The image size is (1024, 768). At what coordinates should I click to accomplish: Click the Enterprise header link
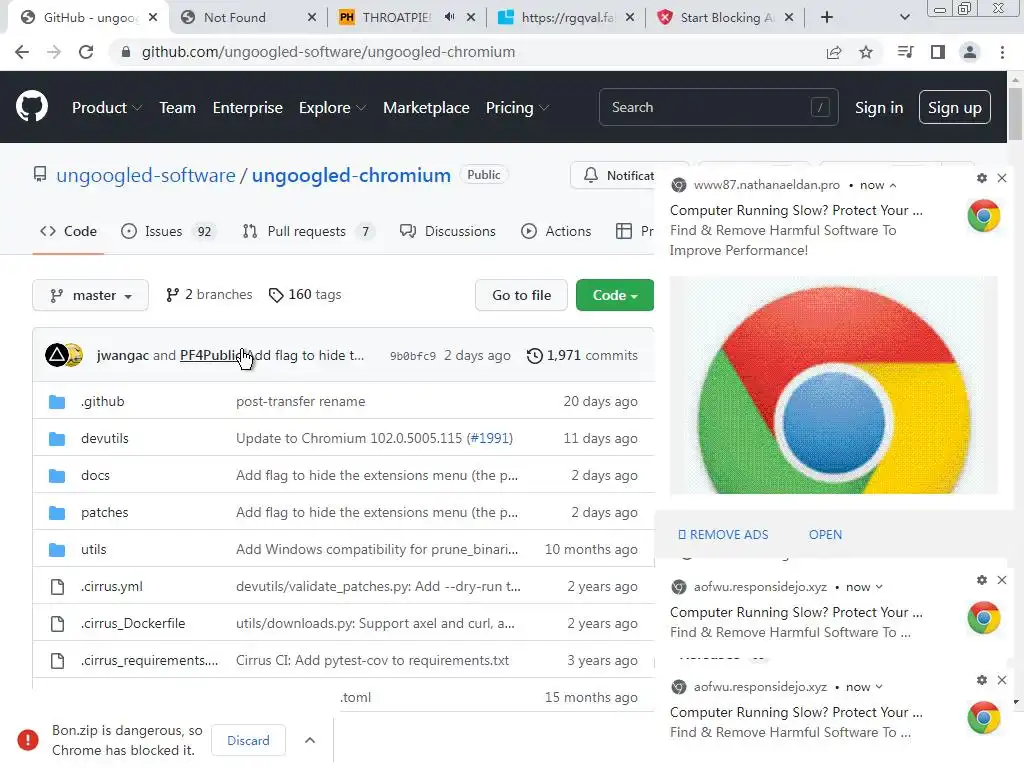coord(248,108)
